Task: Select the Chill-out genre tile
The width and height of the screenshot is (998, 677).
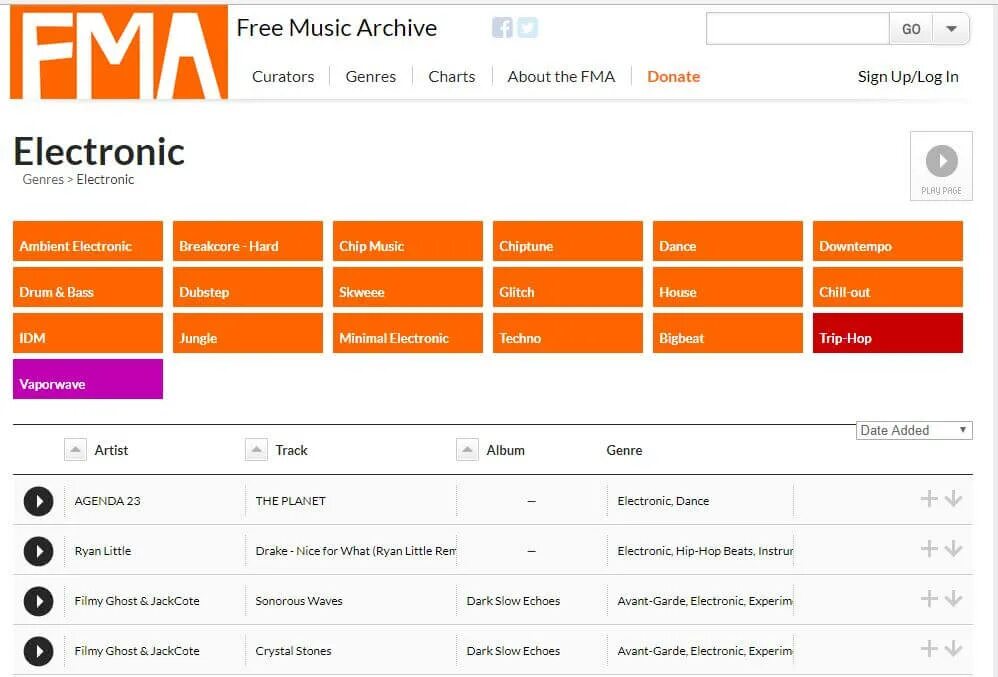Action: [x=888, y=287]
